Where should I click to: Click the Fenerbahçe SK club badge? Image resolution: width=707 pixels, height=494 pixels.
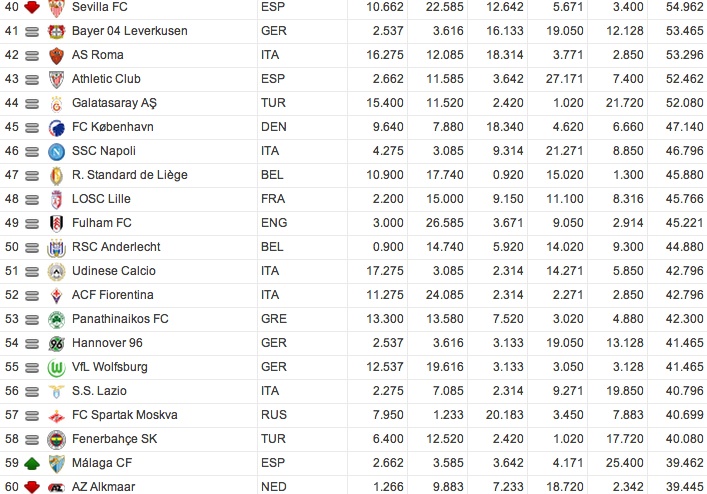57,439
